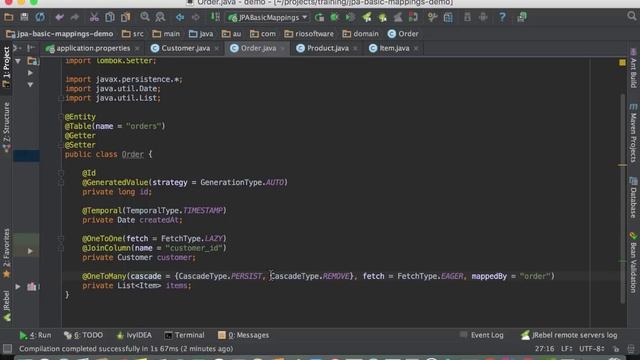640x360 pixels.
Task: Change the LF line separator selector
Action: point(567,349)
